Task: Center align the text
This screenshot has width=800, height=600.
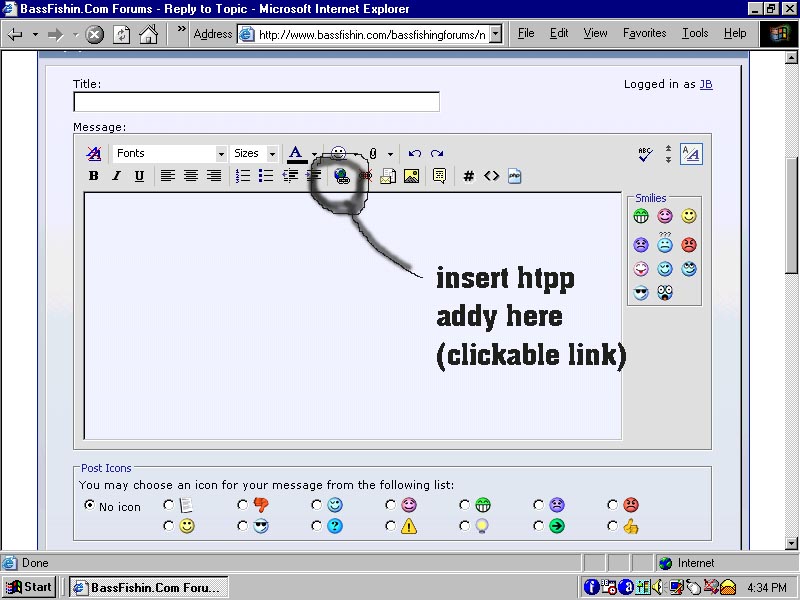Action: 191,176
